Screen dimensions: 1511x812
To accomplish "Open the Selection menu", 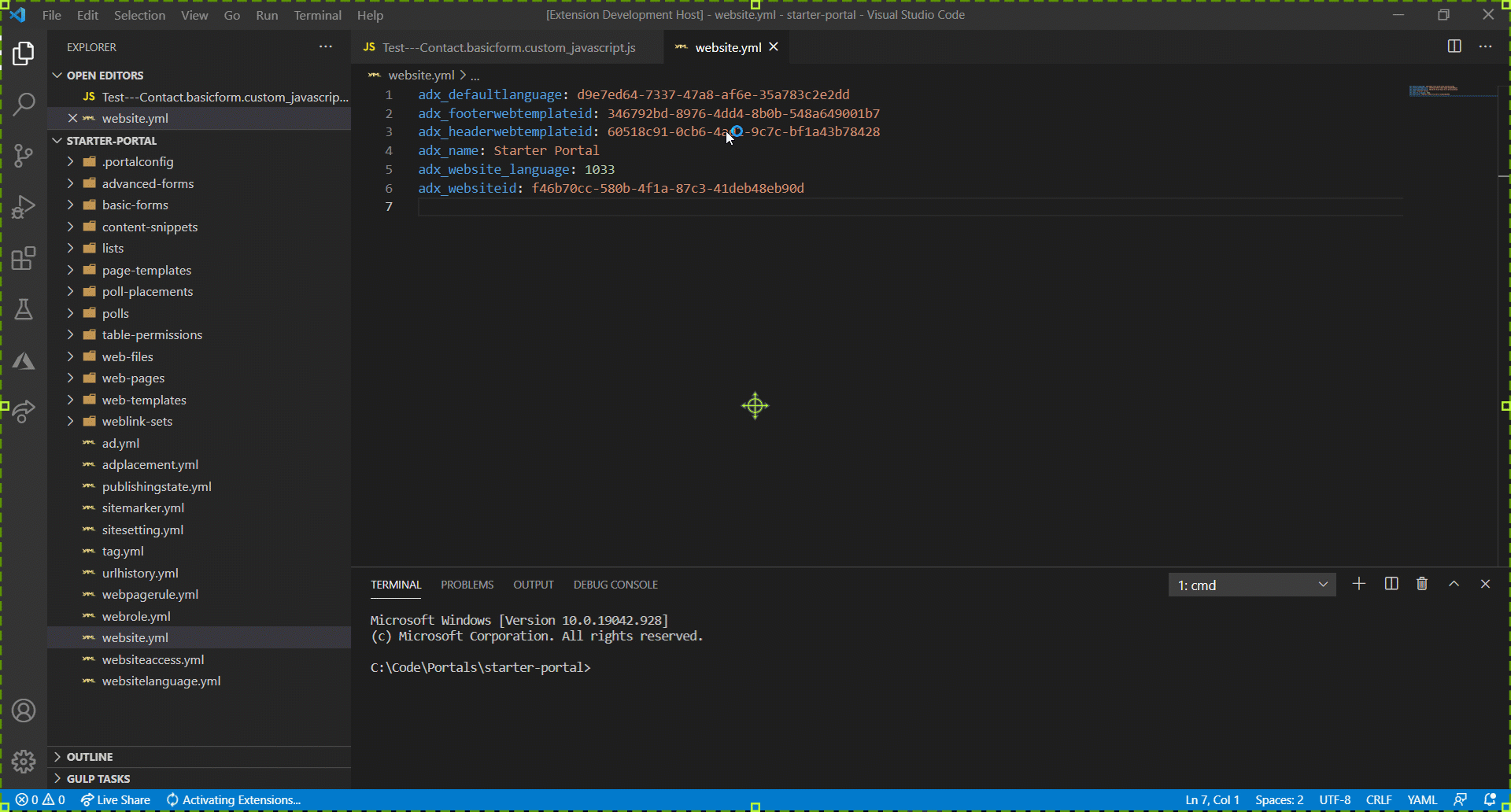I will [139, 15].
